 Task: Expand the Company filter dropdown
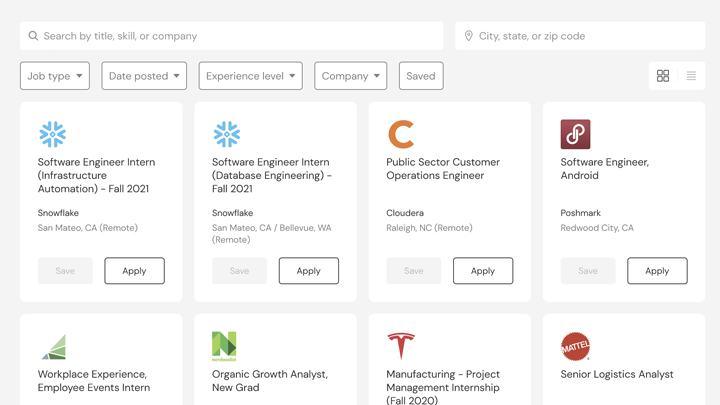[x=350, y=76]
